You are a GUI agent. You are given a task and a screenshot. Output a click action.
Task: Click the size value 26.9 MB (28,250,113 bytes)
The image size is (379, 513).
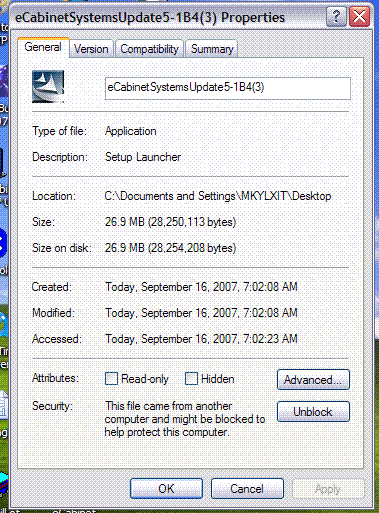click(170, 222)
